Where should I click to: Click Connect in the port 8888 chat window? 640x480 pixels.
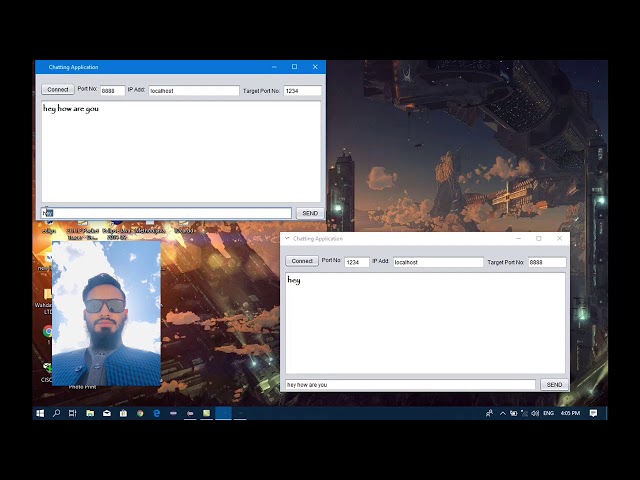tap(58, 89)
